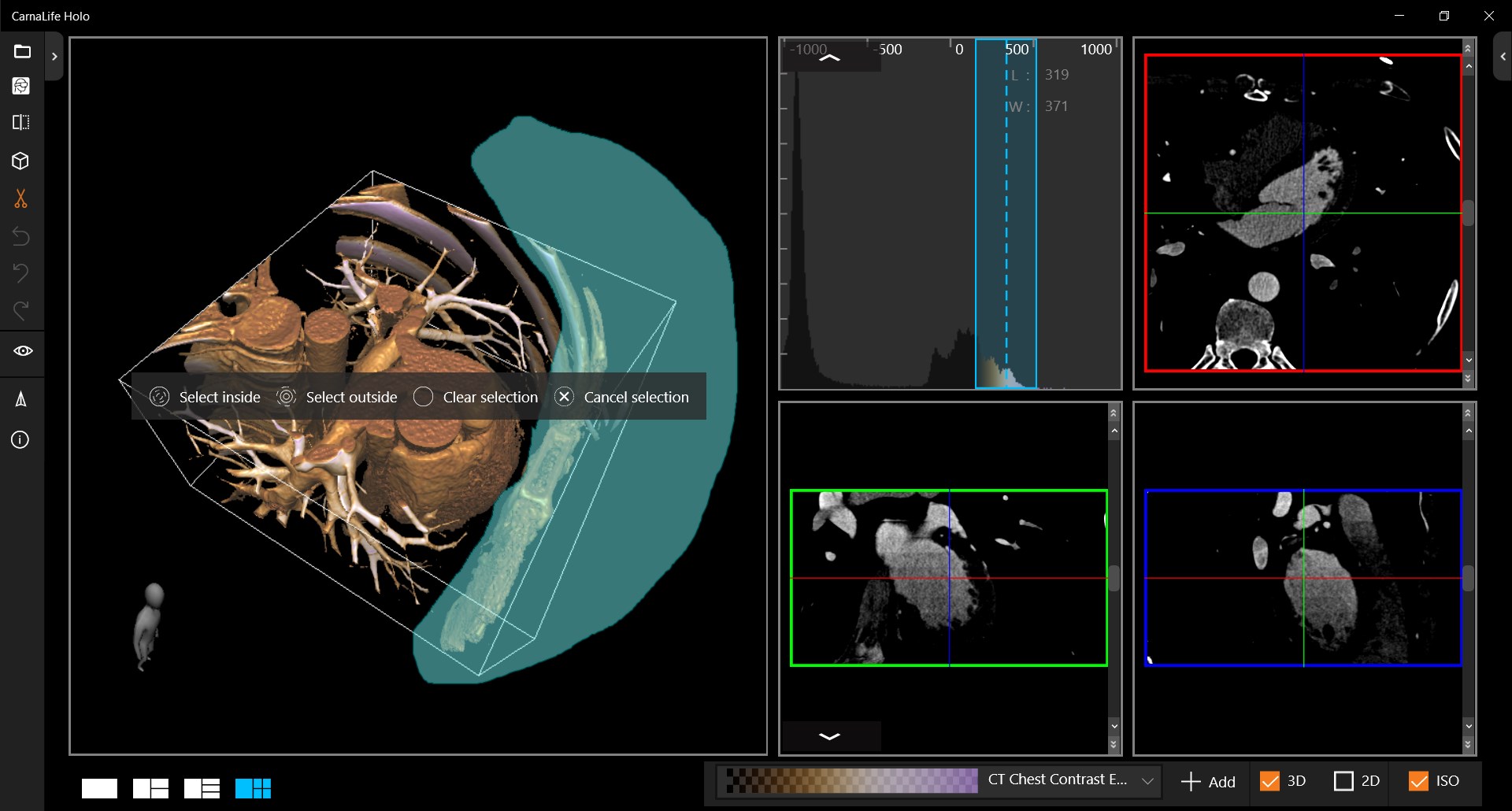Uncheck the 3D checkbox
This screenshot has height=811, width=1512.
[1269, 781]
